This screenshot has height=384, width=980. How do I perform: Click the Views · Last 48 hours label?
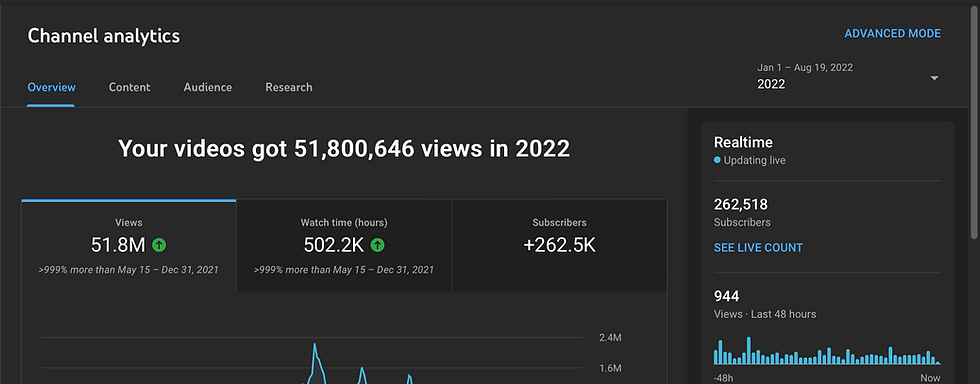[765, 314]
